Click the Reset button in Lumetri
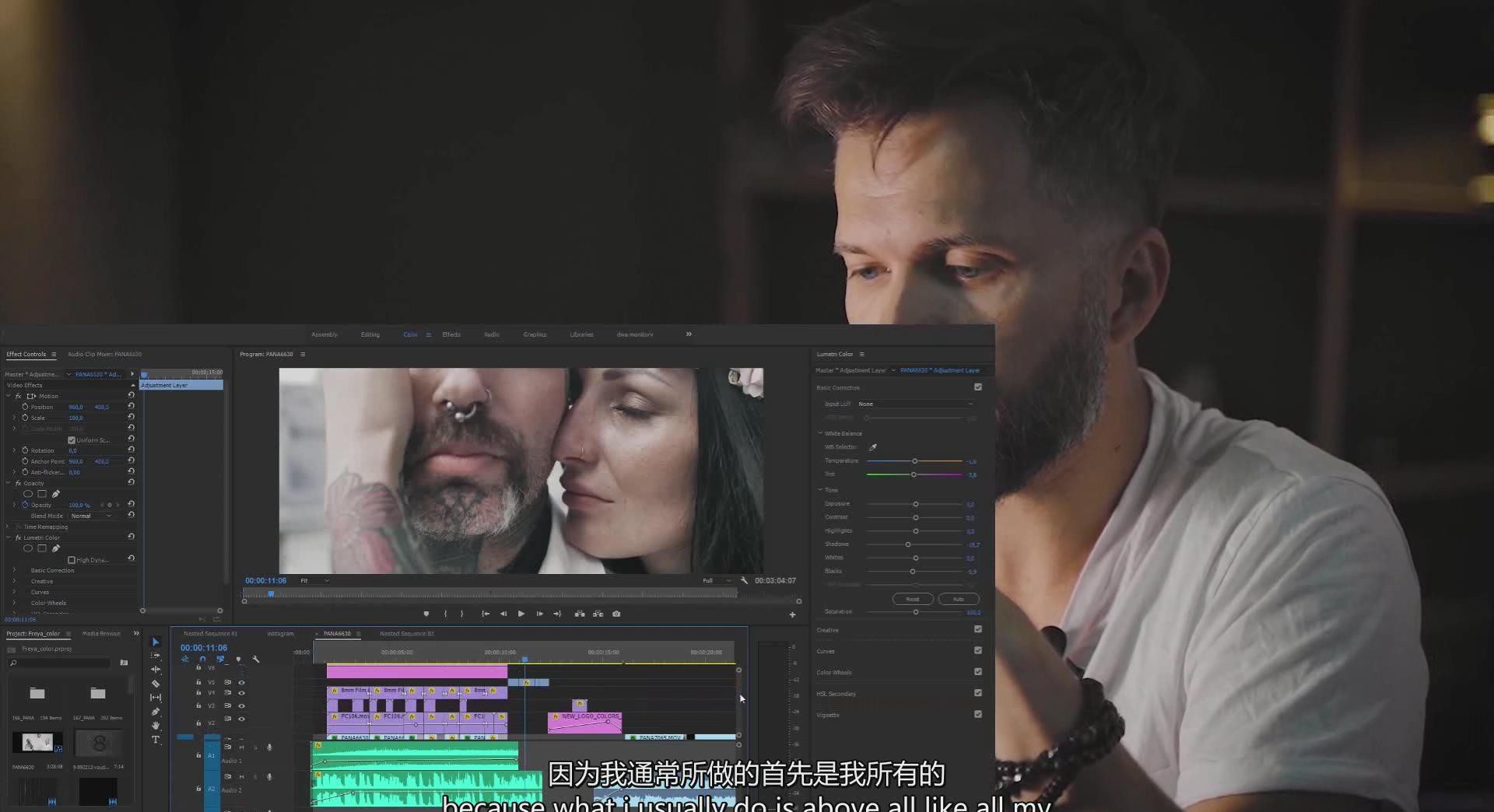 (913, 599)
